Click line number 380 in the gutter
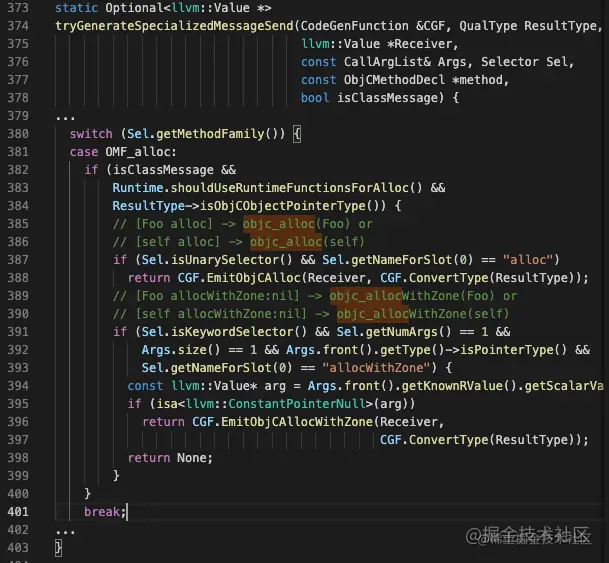 click(x=18, y=134)
